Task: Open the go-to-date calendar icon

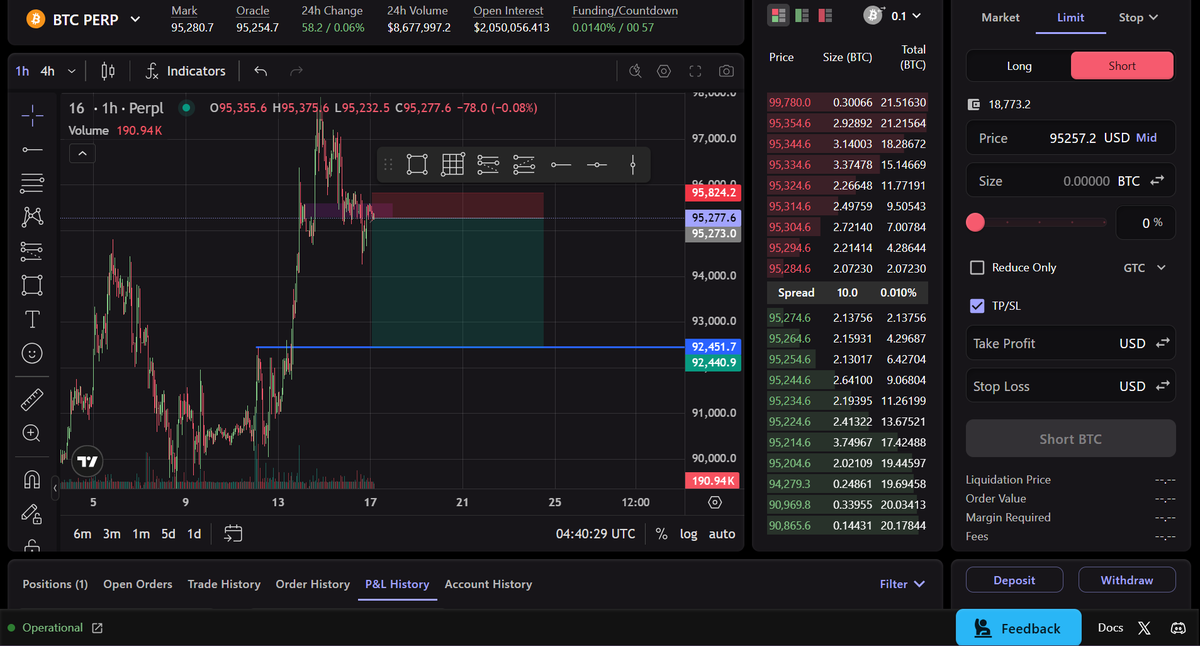Action: coord(233,533)
